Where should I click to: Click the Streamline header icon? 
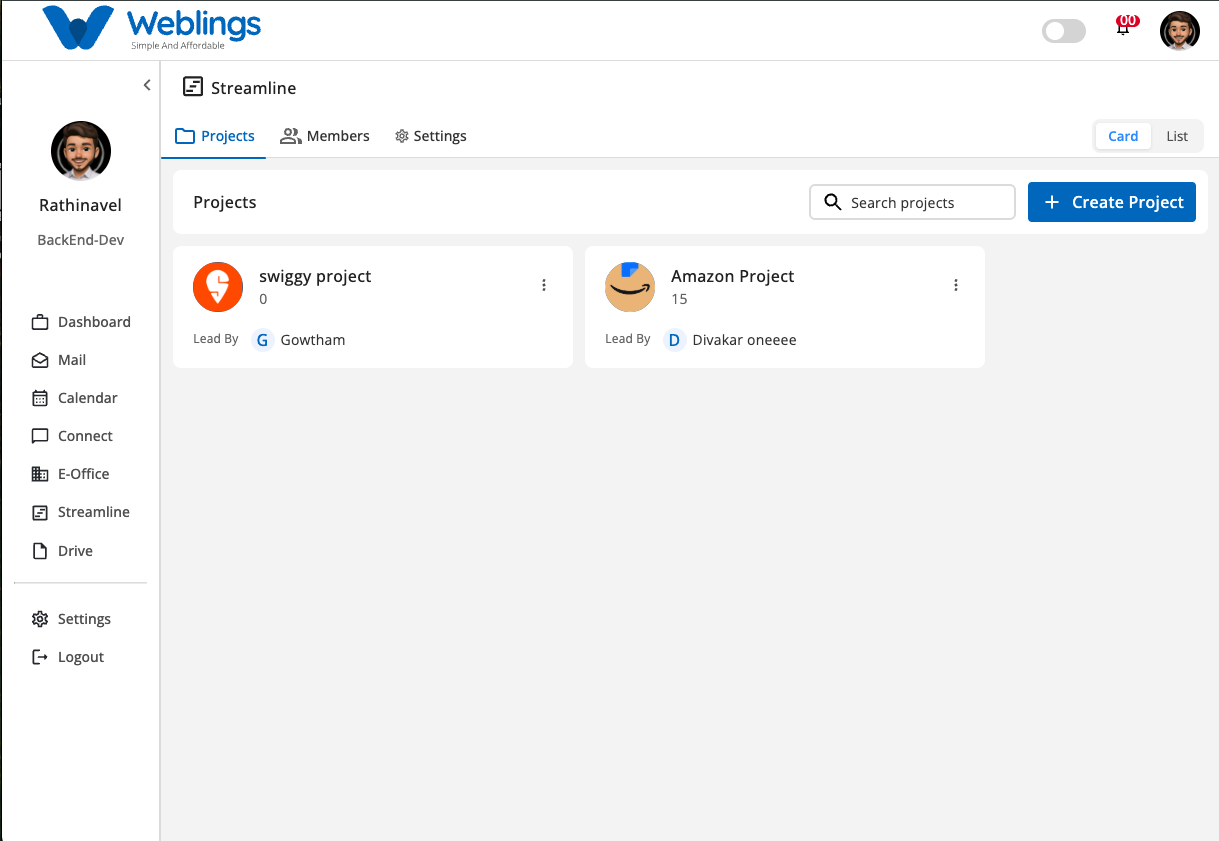[192, 87]
